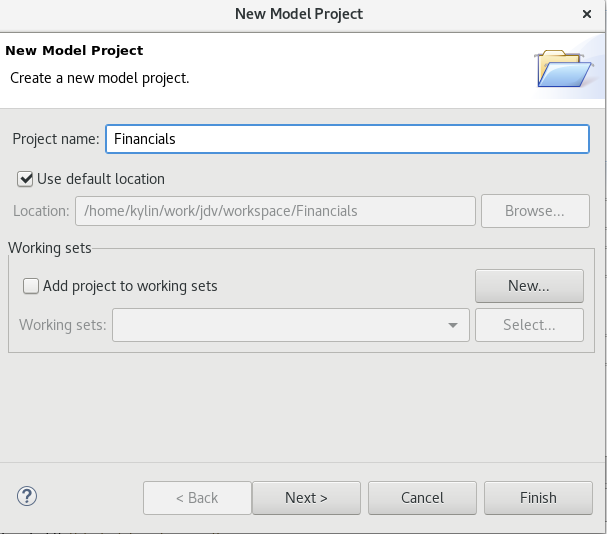Close the New Model Project dialog
The height and width of the screenshot is (534, 607).
pos(587,14)
